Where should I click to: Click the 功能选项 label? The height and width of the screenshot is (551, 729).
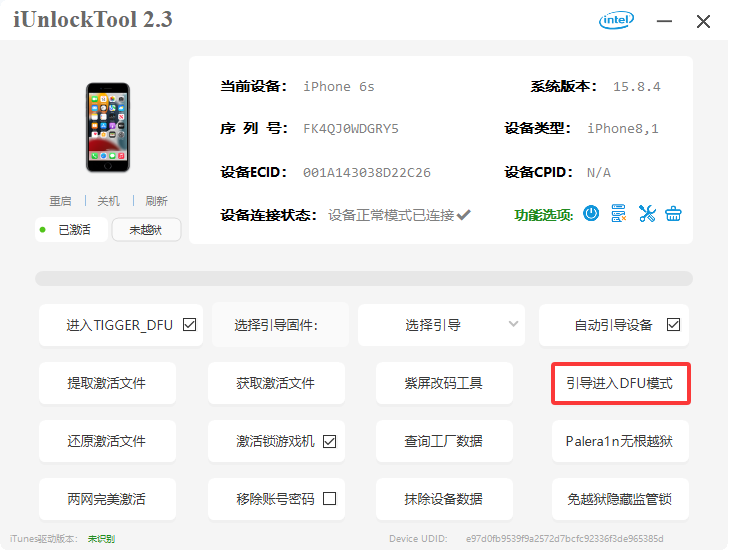pyautogui.click(x=543, y=215)
